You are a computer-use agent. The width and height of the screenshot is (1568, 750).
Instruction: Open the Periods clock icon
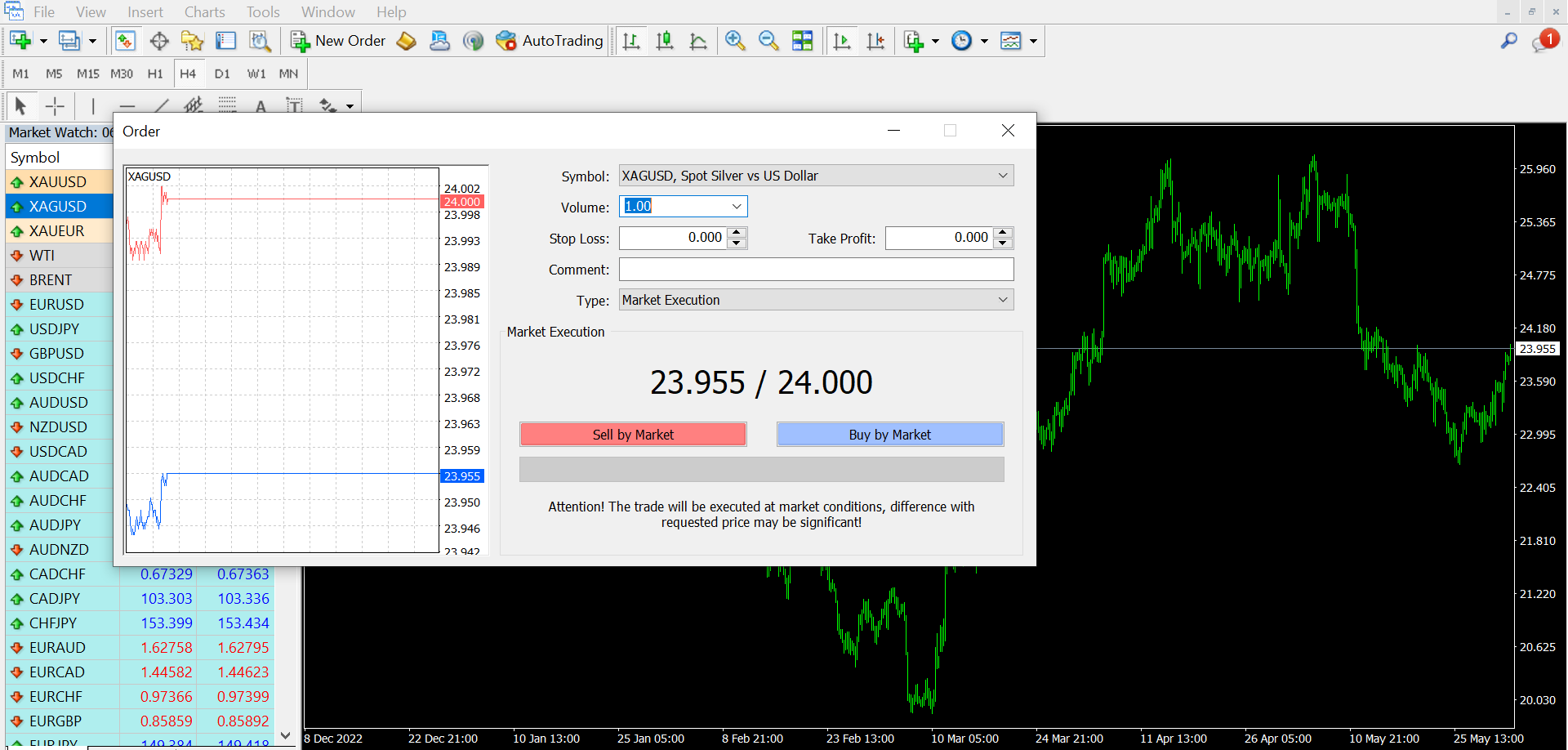(x=962, y=41)
